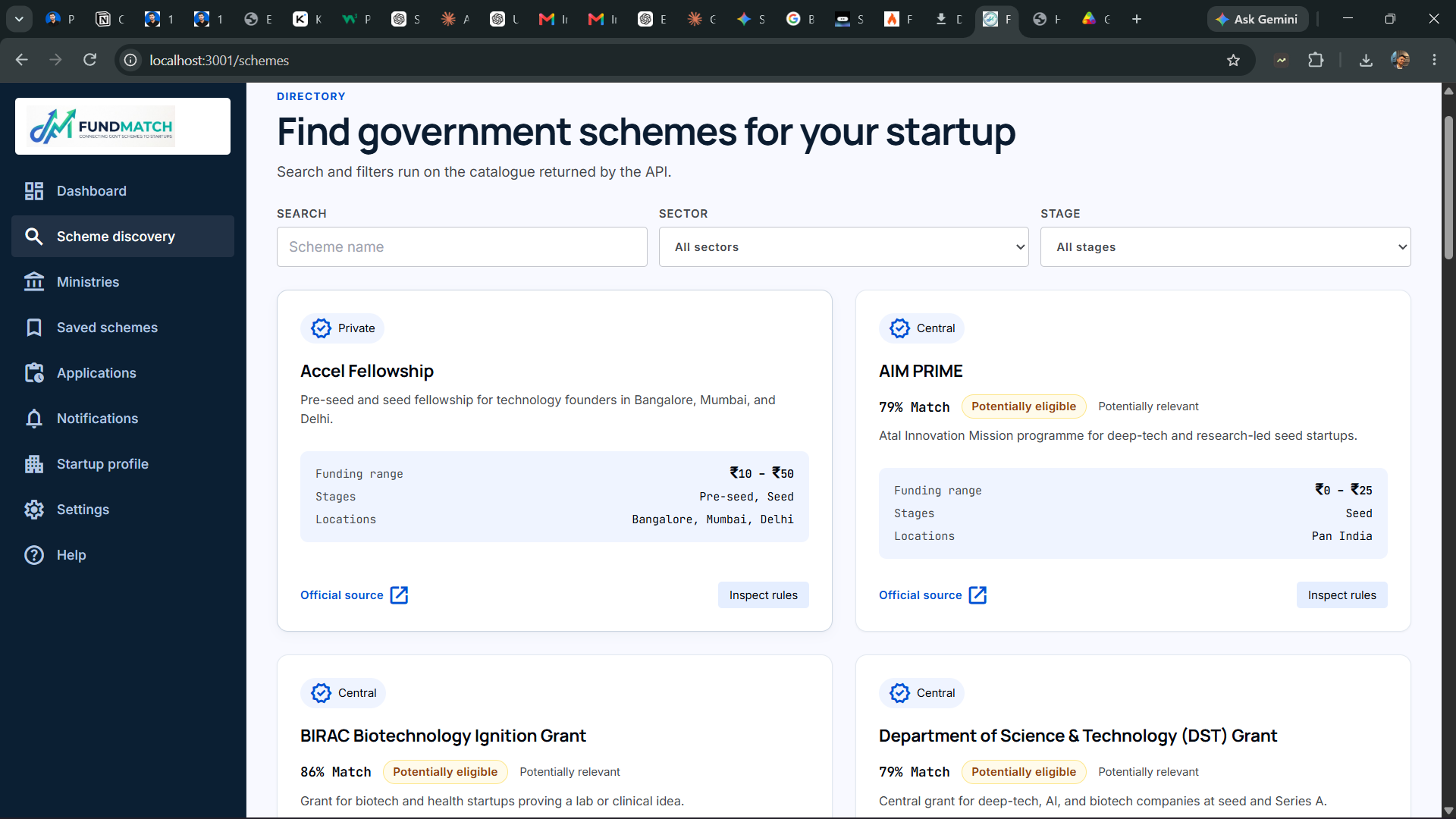Click the Notifications bell icon

pos(34,419)
